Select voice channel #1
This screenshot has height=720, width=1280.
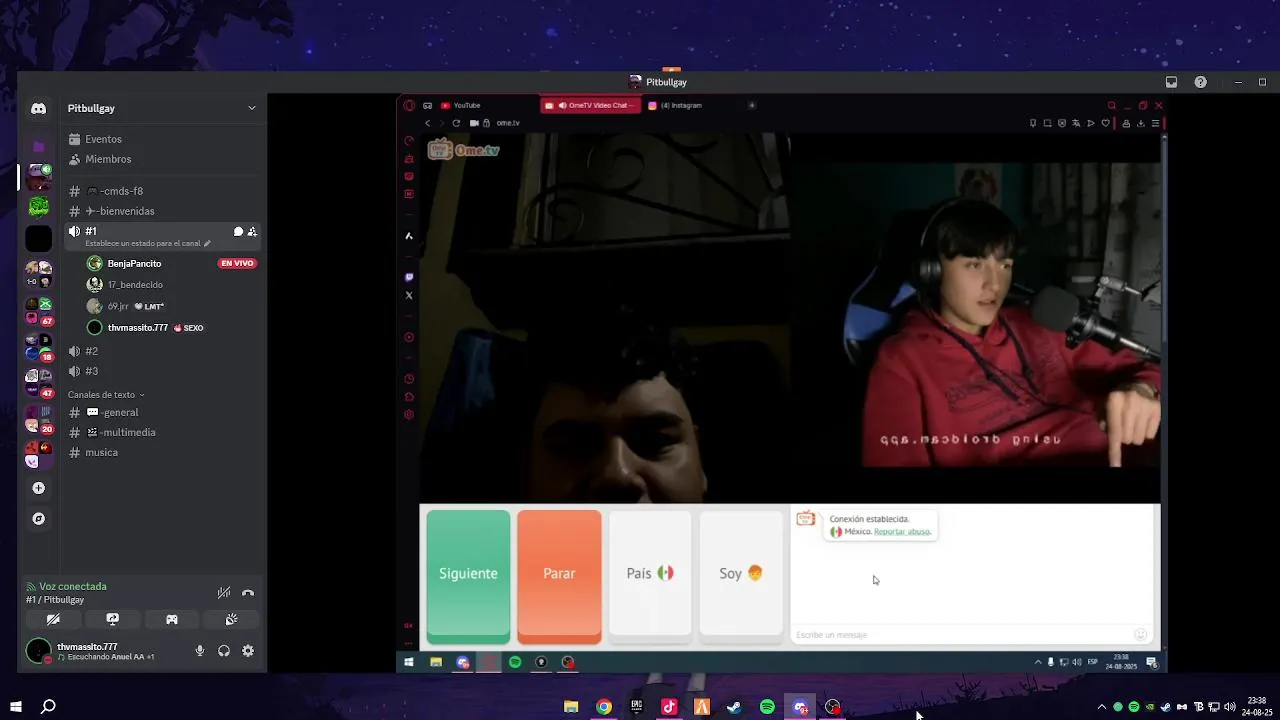point(162,236)
